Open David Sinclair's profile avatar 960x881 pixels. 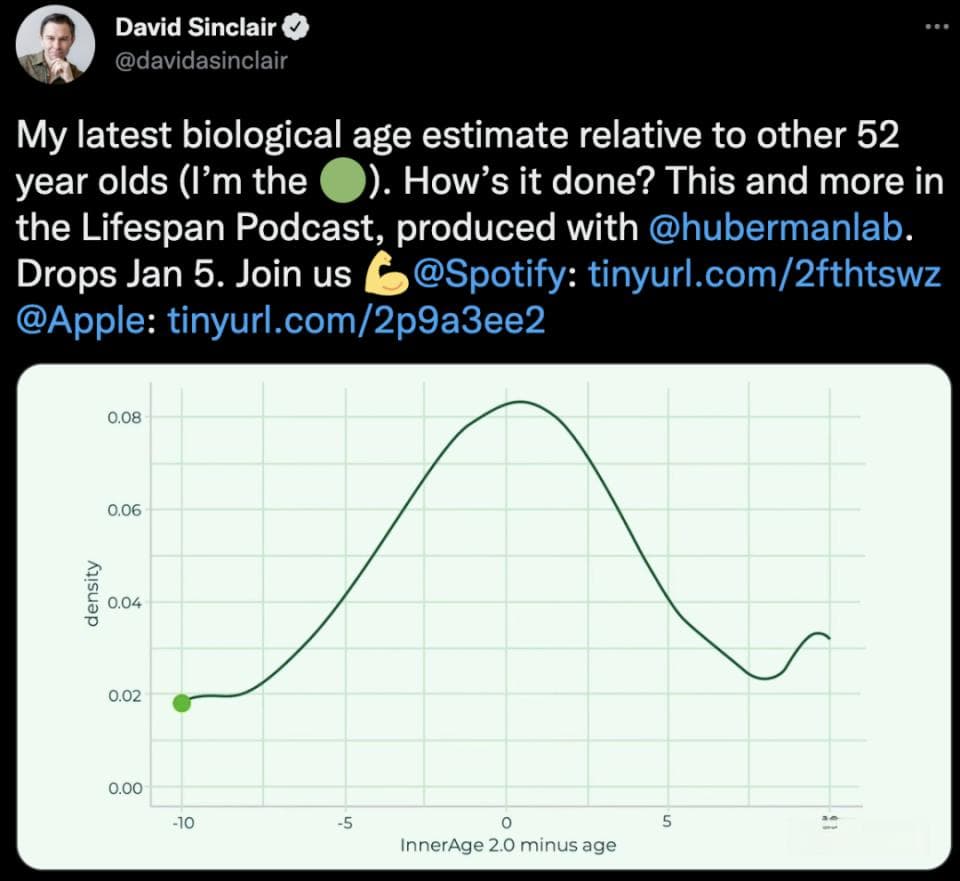pyautogui.click(x=55, y=44)
